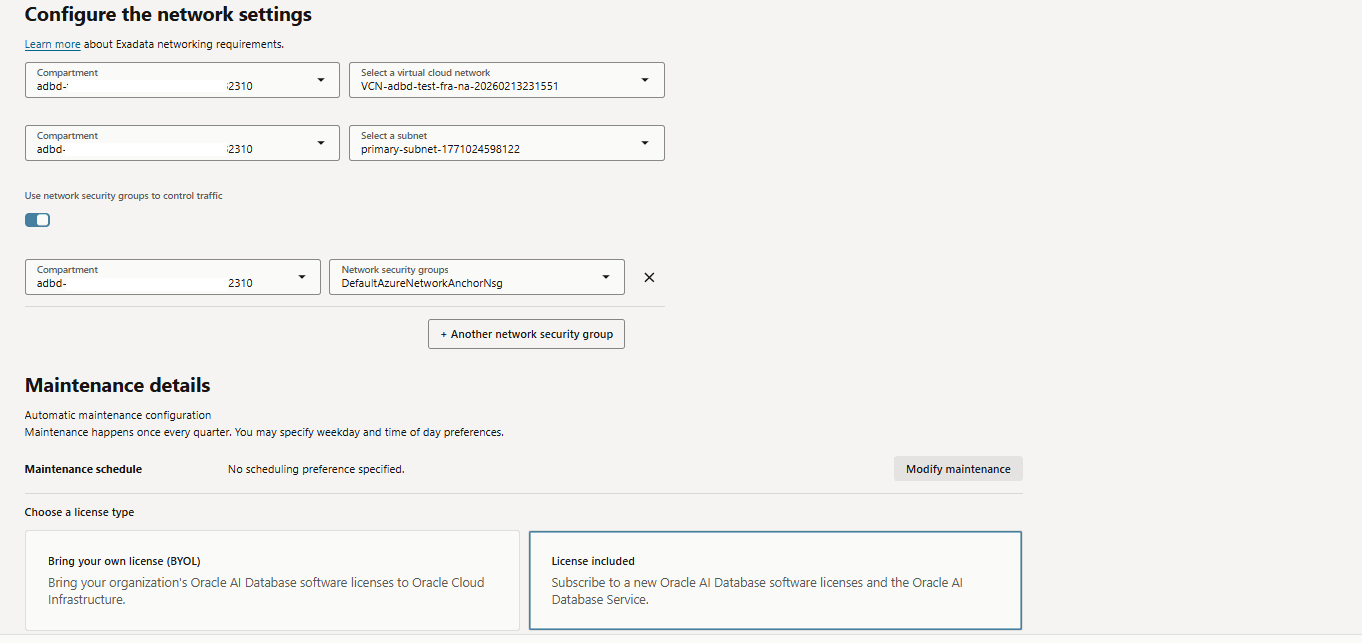Click the NSG compartment field showing adbd
1362x643 pixels.
[x=150, y=283]
